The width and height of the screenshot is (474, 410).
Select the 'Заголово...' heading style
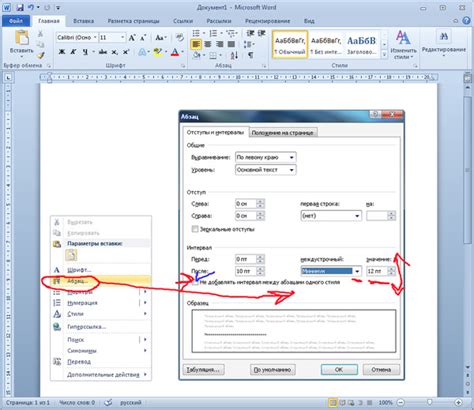pos(362,44)
